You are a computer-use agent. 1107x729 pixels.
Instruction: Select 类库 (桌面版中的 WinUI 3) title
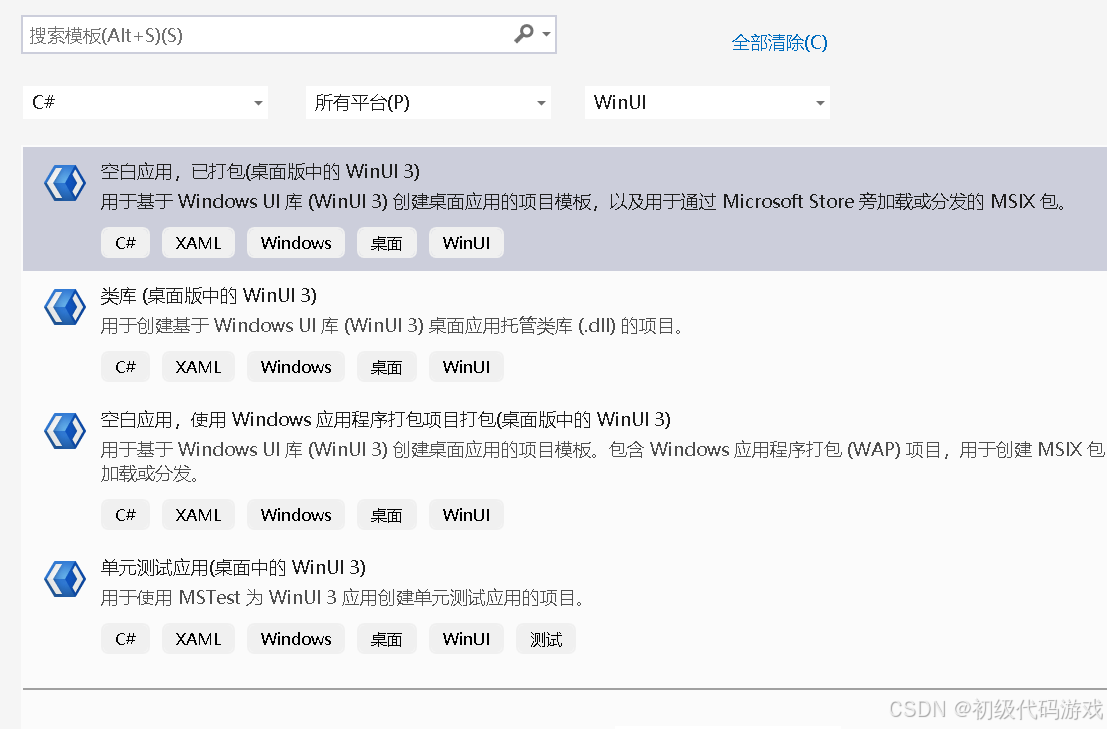(x=208, y=295)
